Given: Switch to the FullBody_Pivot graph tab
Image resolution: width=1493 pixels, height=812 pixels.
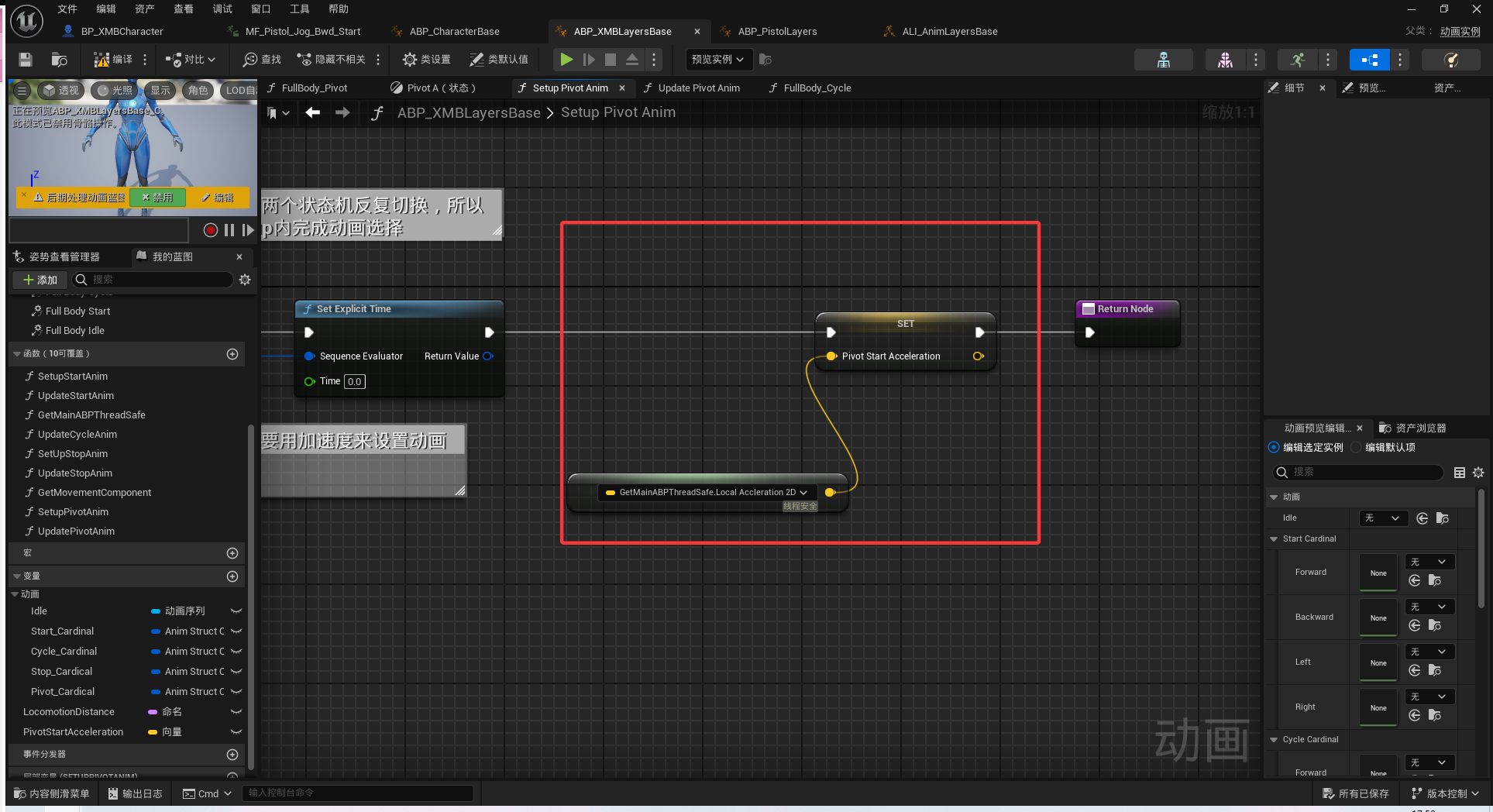Looking at the screenshot, I should tap(314, 88).
